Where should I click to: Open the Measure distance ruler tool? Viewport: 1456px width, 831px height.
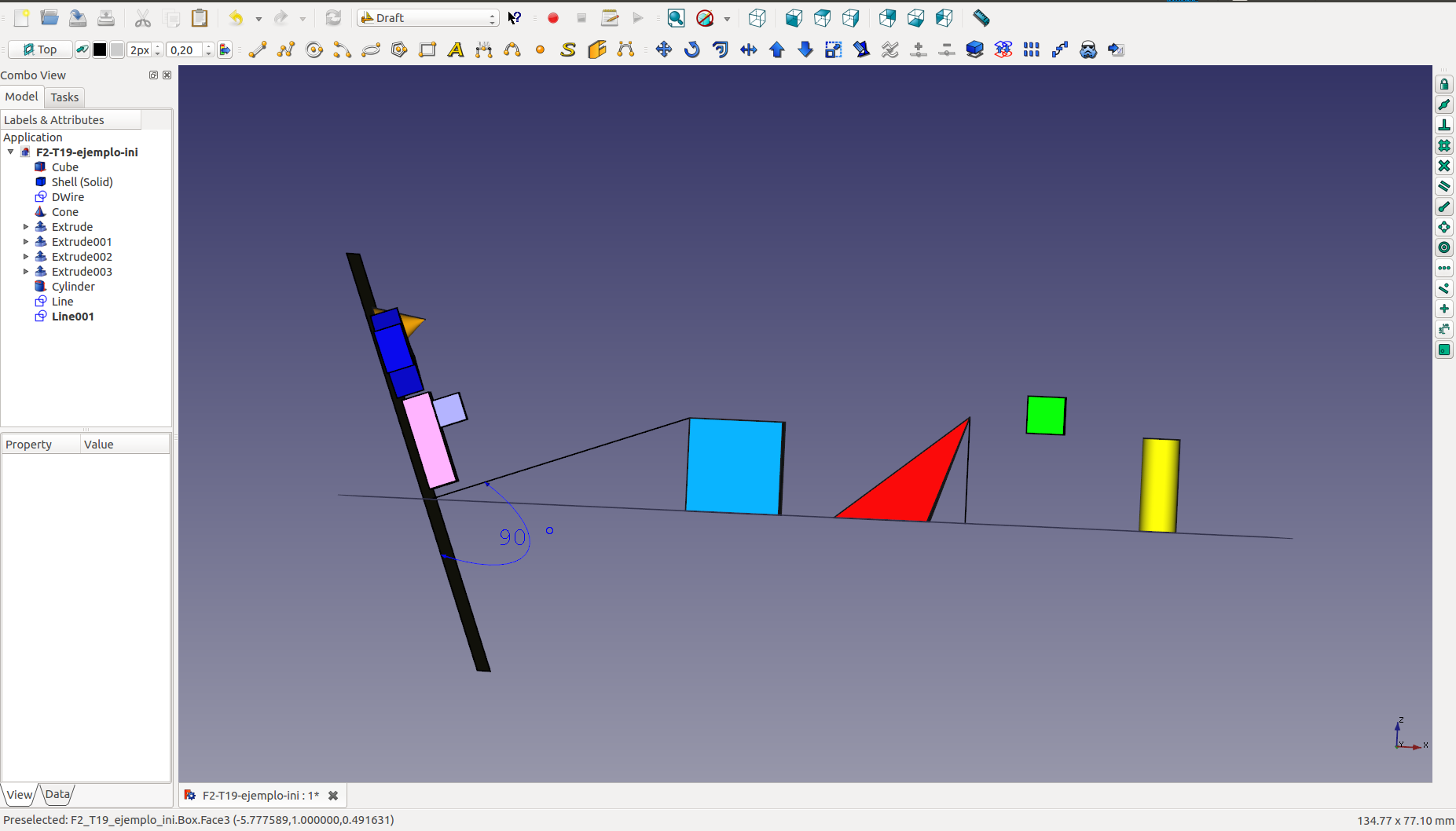point(981,18)
